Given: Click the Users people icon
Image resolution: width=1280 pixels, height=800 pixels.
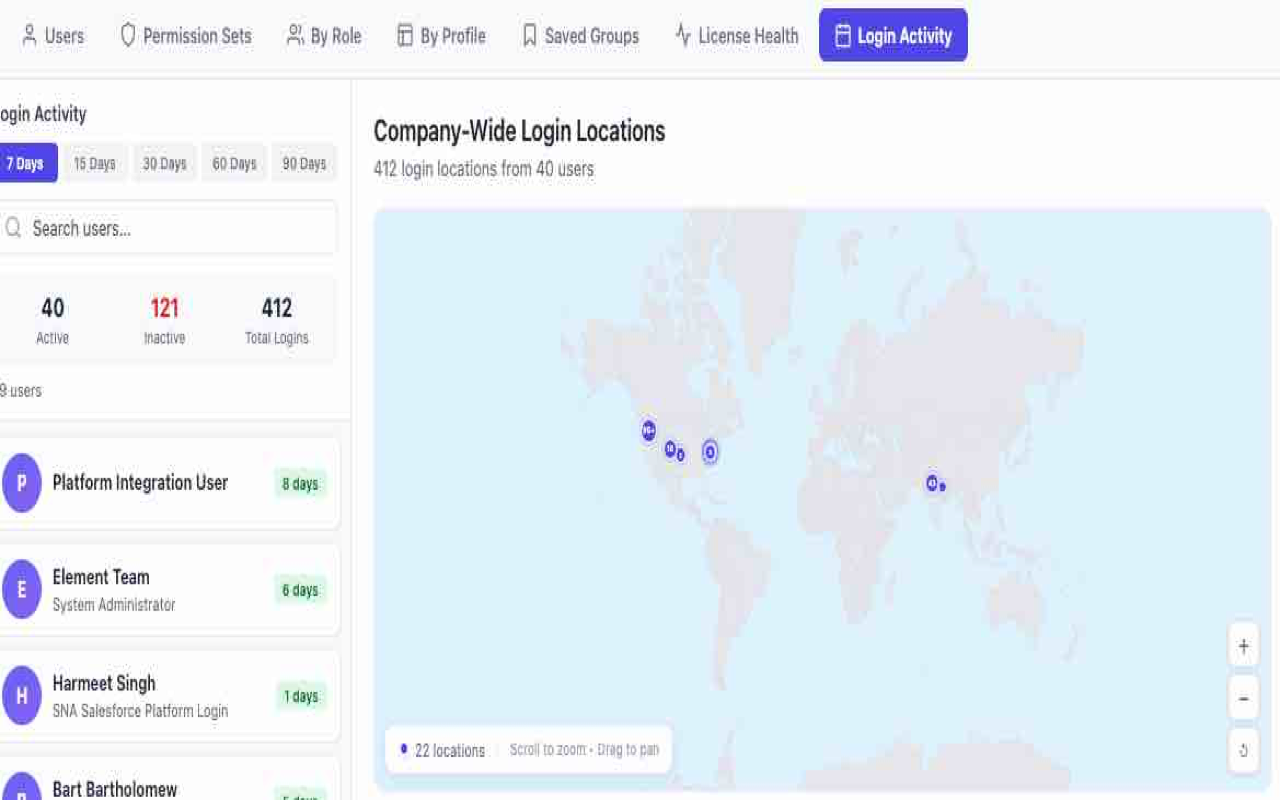Looking at the screenshot, I should pyautogui.click(x=28, y=35).
